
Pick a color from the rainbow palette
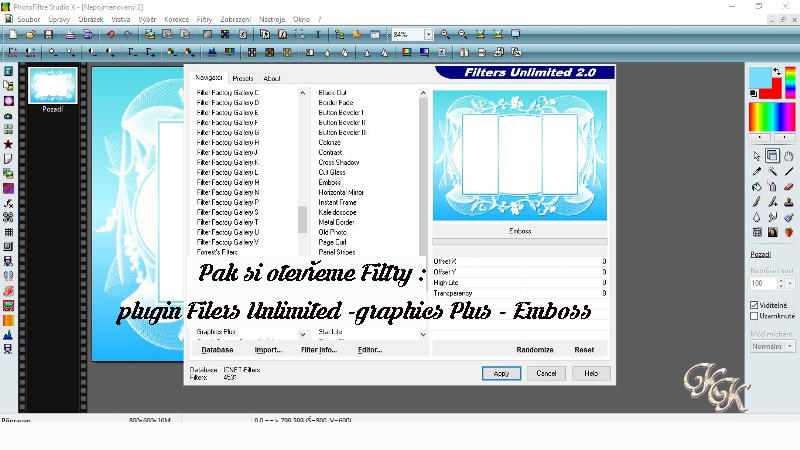click(771, 117)
